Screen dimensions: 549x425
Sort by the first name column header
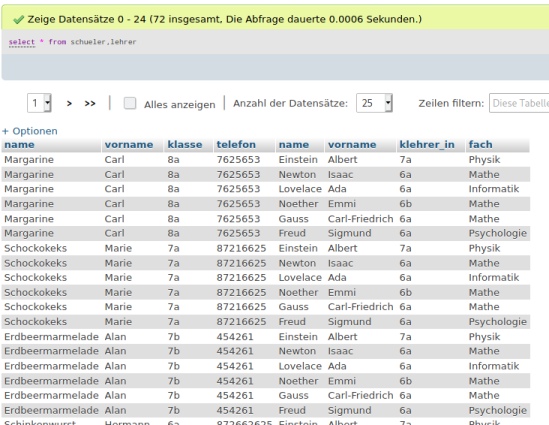[19, 145]
